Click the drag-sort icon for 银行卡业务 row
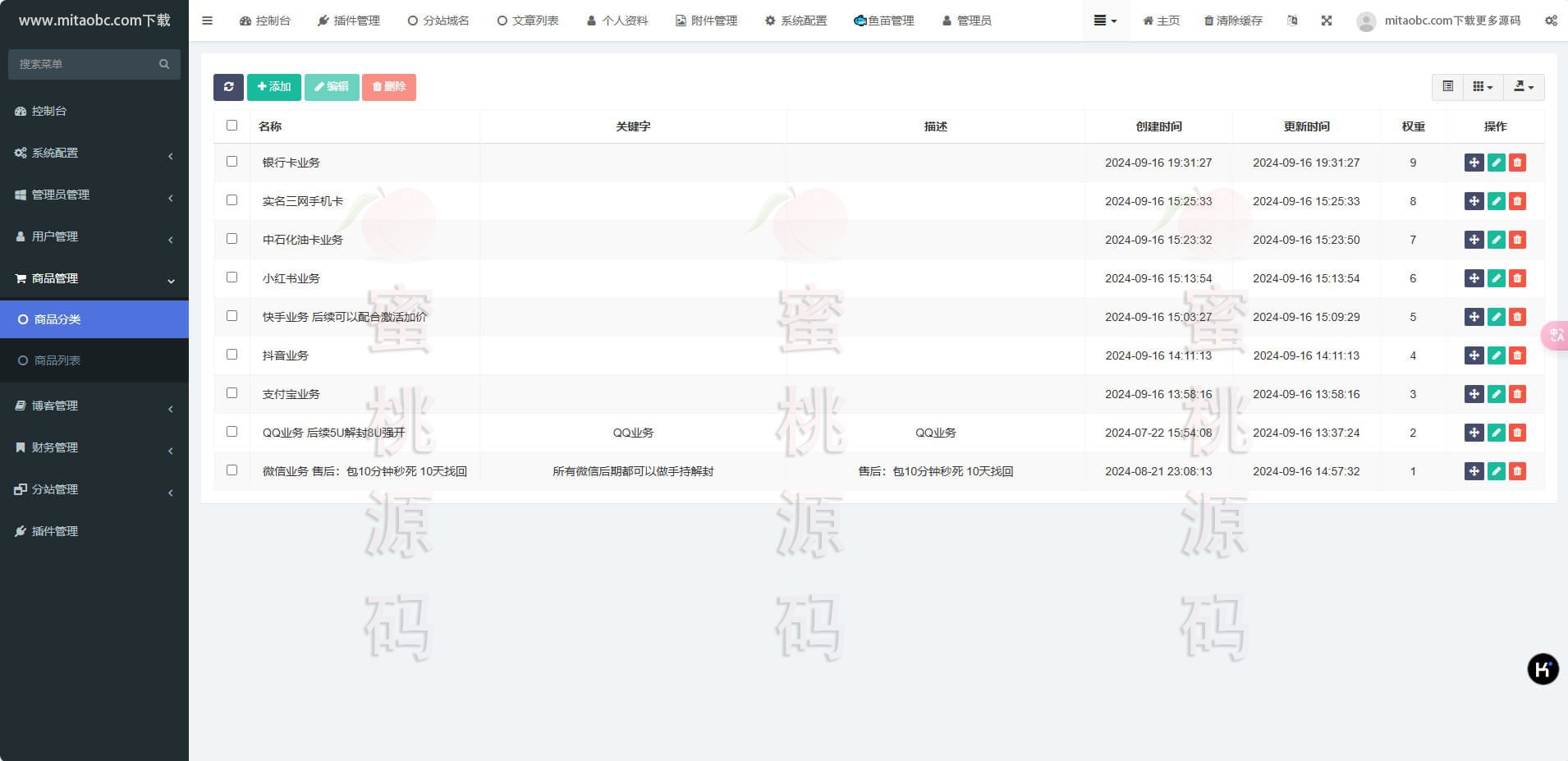Viewport: 1568px width, 761px height. tap(1474, 163)
